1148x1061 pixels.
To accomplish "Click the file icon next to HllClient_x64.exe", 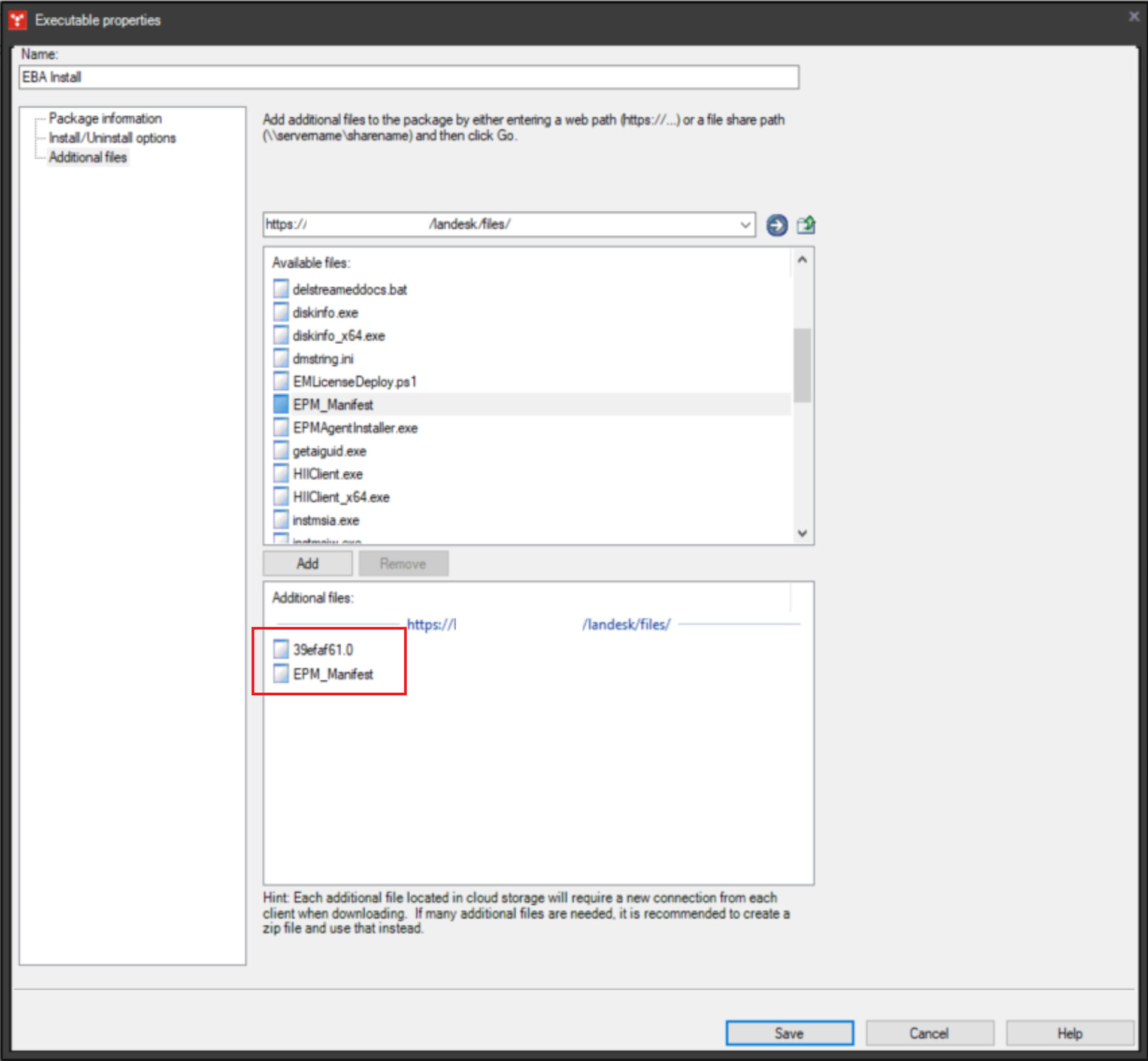I will coord(280,496).
